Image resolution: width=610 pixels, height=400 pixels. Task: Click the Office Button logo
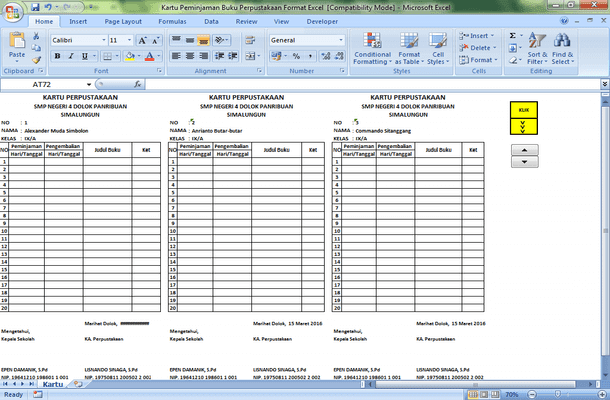point(12,12)
